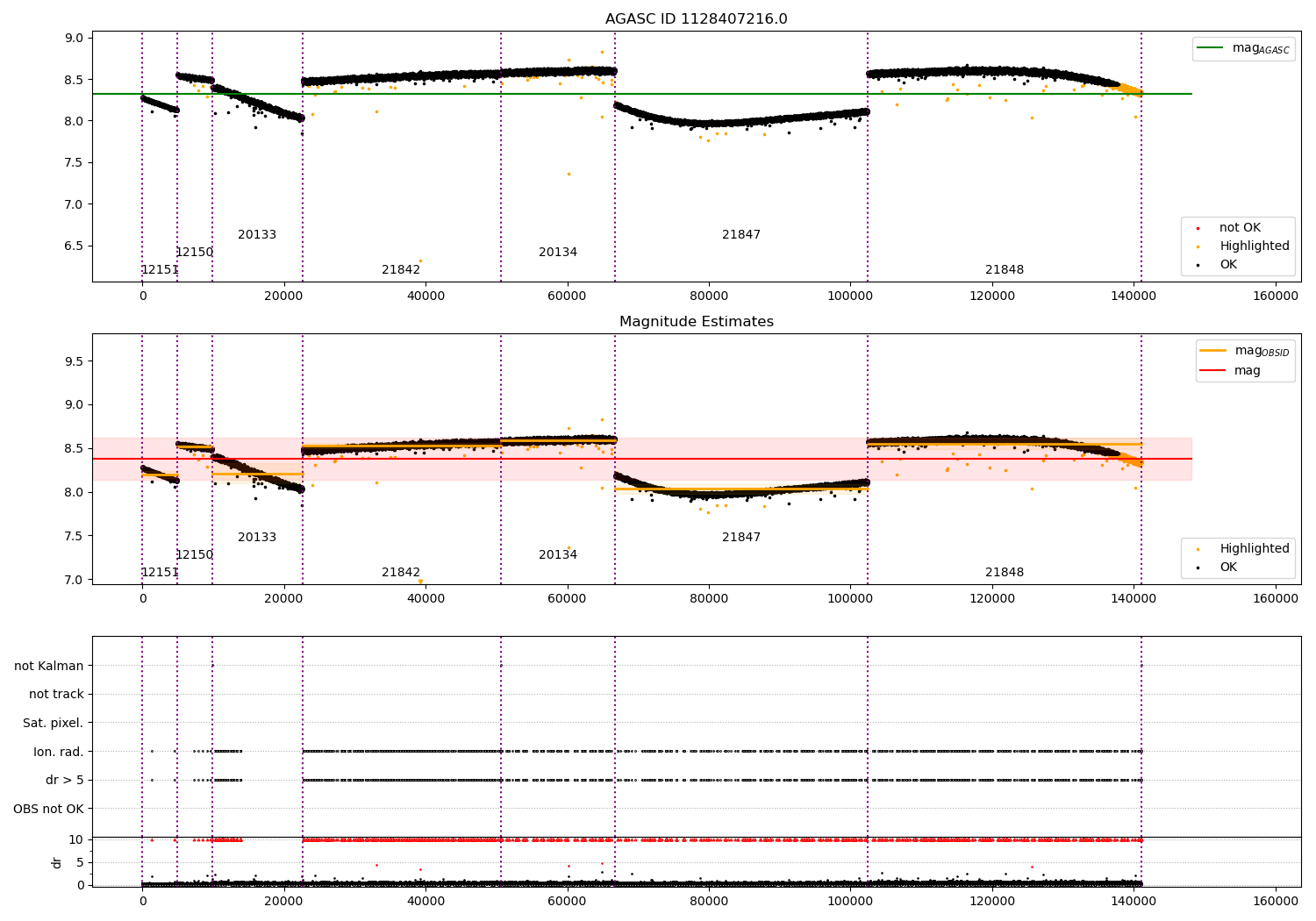Click obsid label 21848 in Magnitude Estimates plot
Viewport: 1316px width, 921px height.
pos(1005,573)
